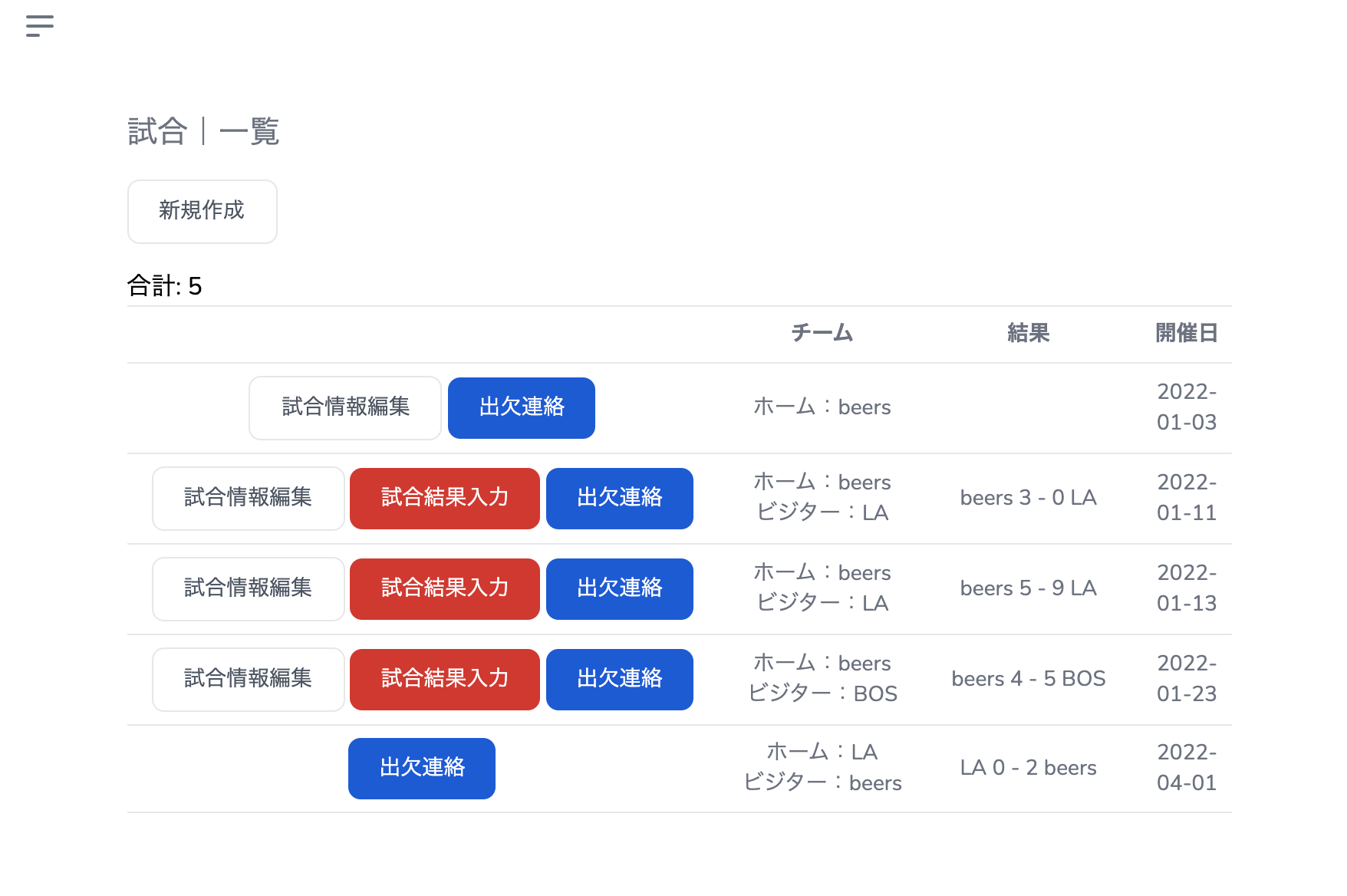Click the 新規作成 button
Image resolution: width=1347 pixels, height=896 pixels.
click(202, 211)
